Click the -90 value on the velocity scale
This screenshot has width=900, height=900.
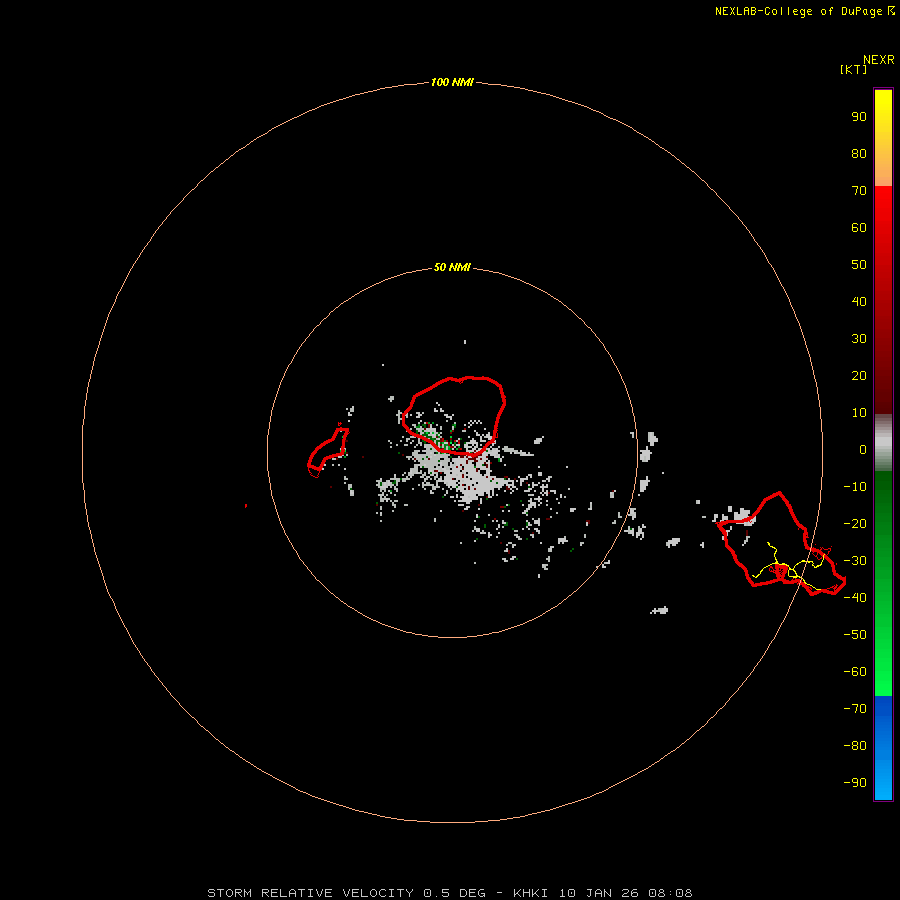point(855,783)
